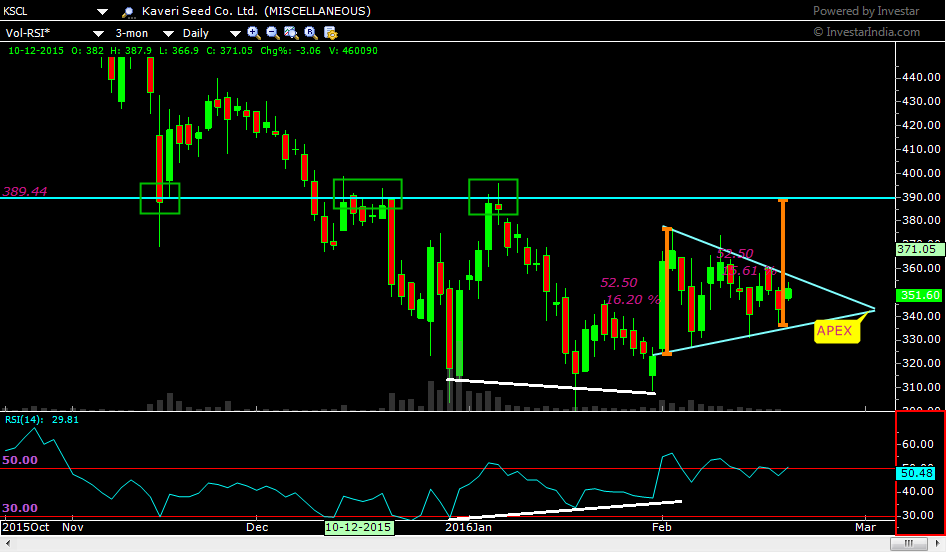Open the symbol search magnifier icon
946x552 pixels.
tap(128, 11)
